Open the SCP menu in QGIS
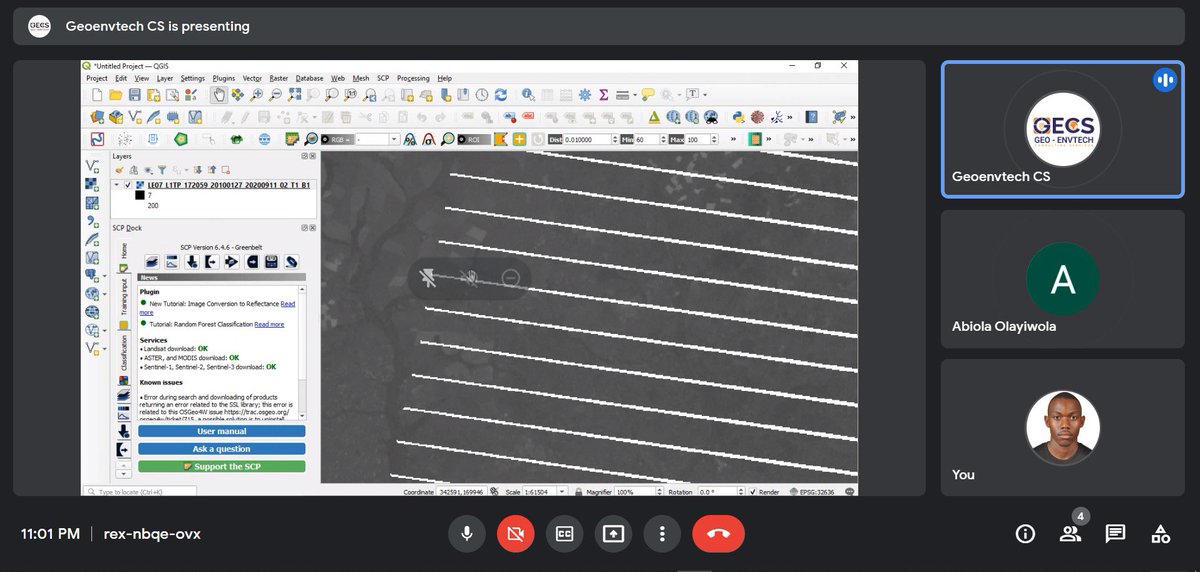Image resolution: width=1200 pixels, height=572 pixels. pyautogui.click(x=383, y=78)
